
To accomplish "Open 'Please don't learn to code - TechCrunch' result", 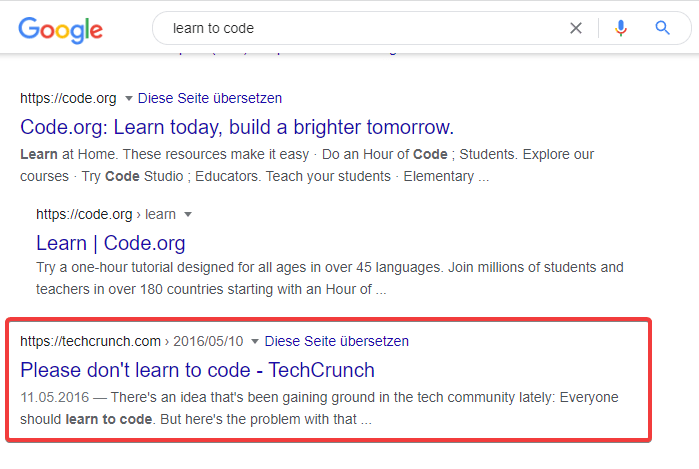I will coord(197,370).
